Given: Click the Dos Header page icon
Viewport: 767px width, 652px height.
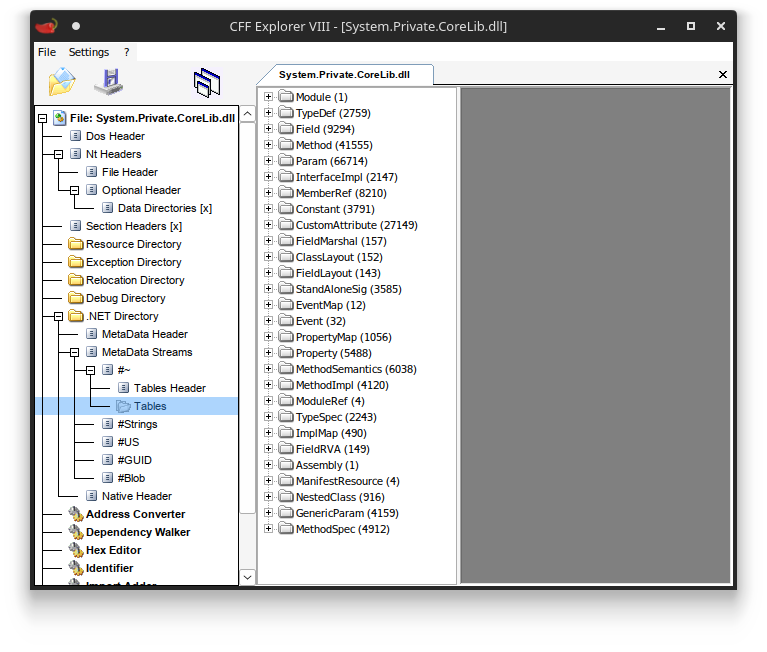Looking at the screenshot, I should tap(75, 135).
